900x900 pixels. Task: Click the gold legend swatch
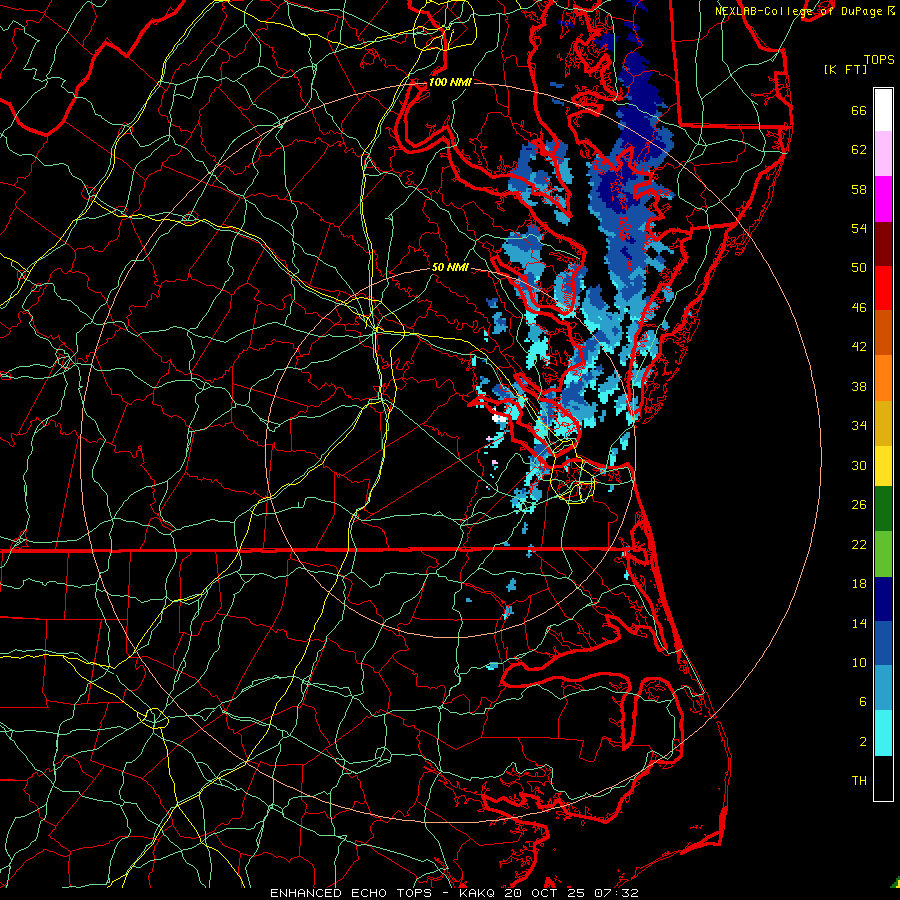pos(883,423)
